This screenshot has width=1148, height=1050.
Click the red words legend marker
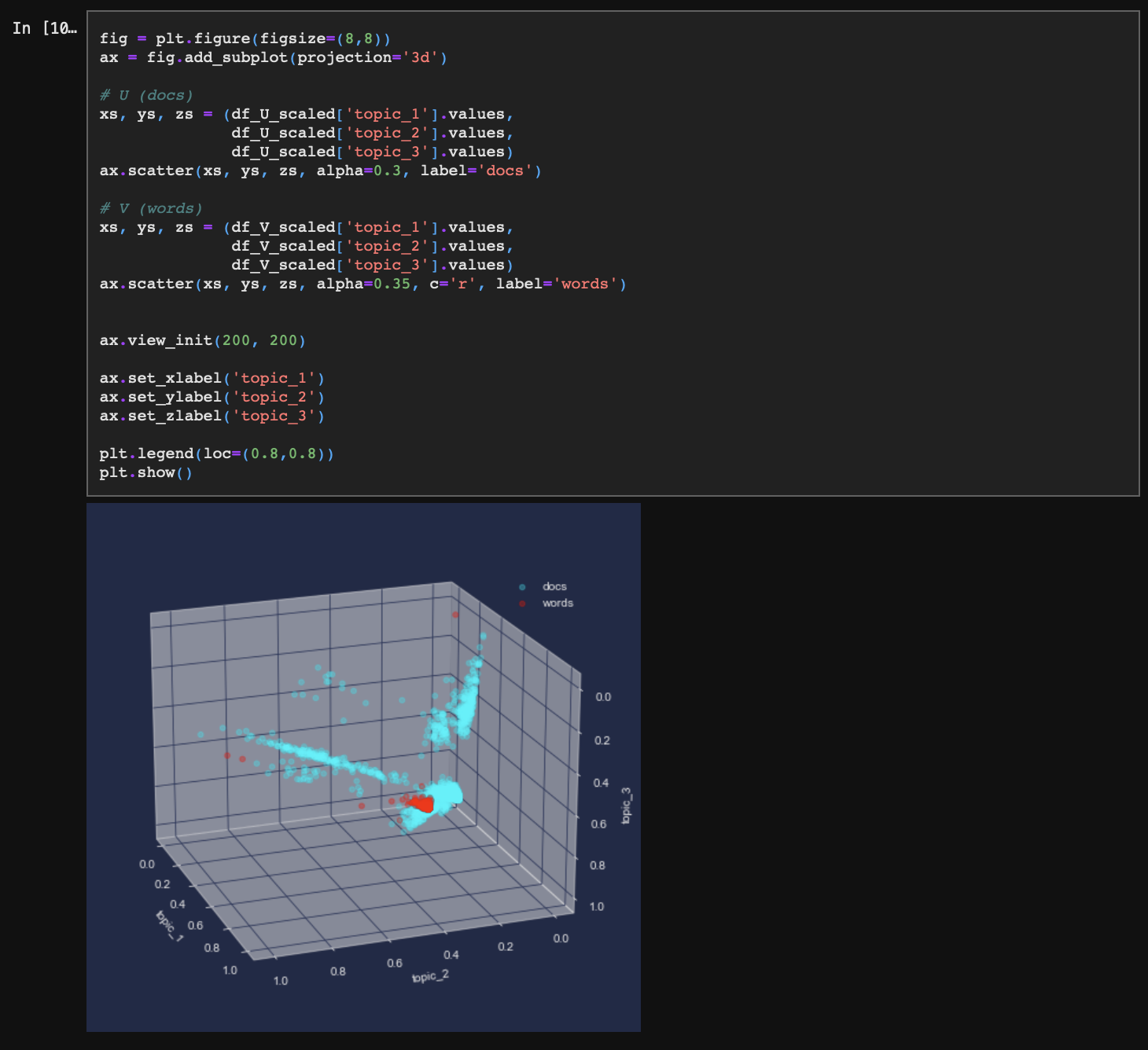[522, 604]
